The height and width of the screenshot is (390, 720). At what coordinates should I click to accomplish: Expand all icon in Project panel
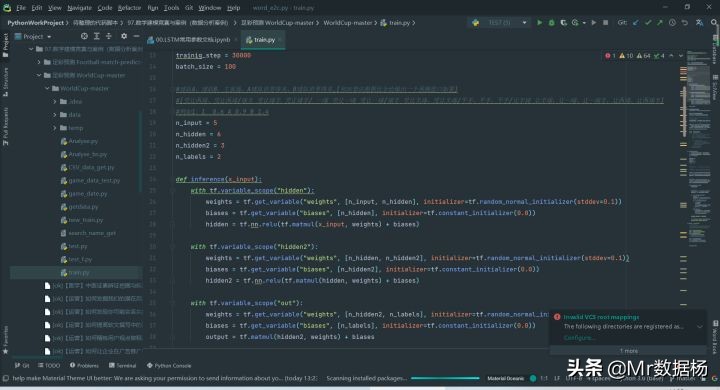(x=96, y=36)
